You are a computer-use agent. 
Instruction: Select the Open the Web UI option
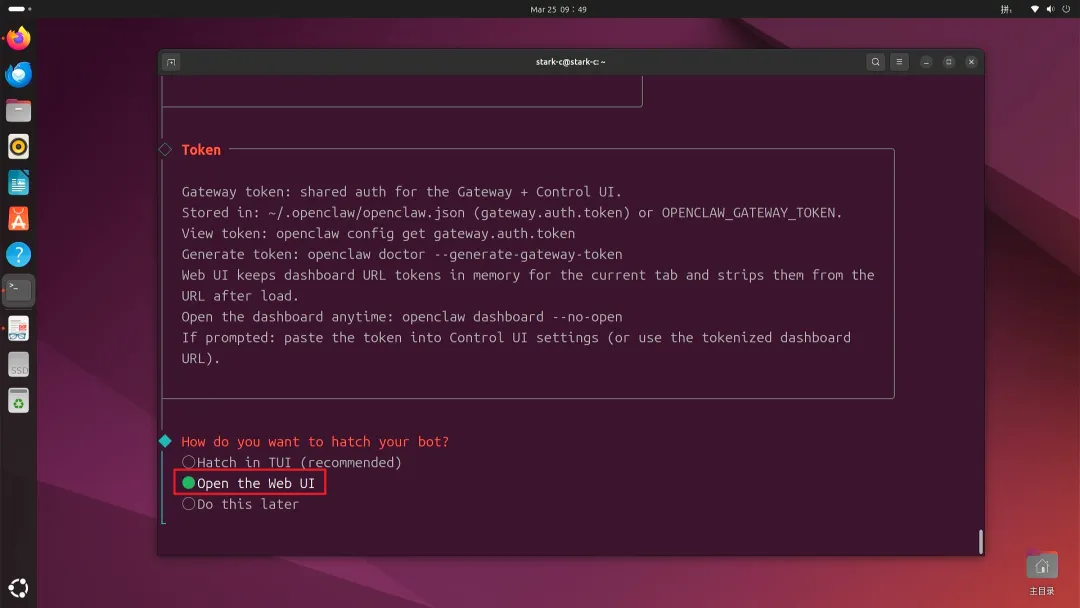pos(249,483)
